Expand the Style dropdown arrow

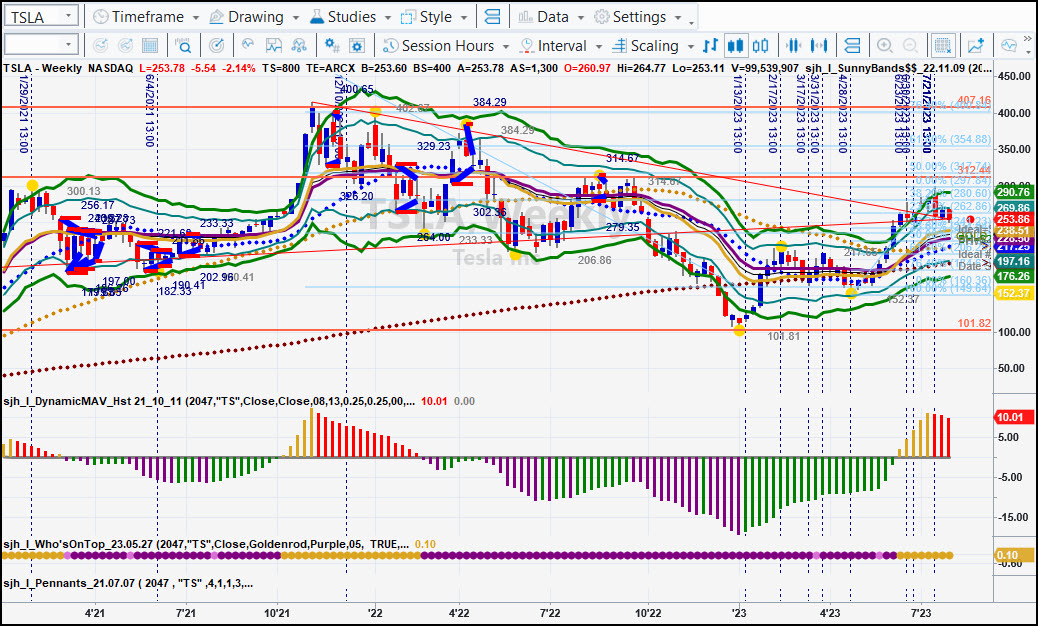click(464, 18)
